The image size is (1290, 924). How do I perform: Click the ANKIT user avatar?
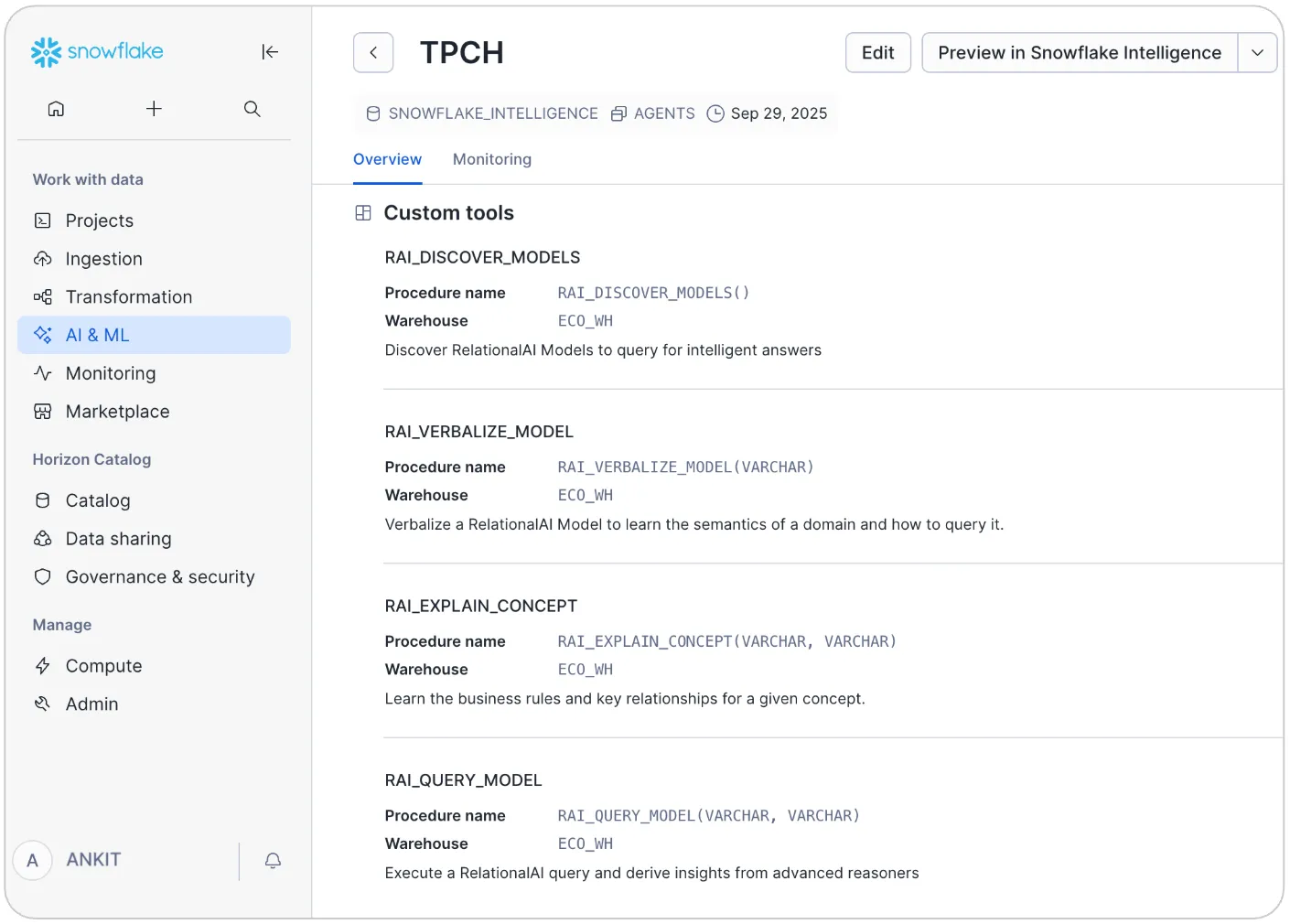(33, 861)
